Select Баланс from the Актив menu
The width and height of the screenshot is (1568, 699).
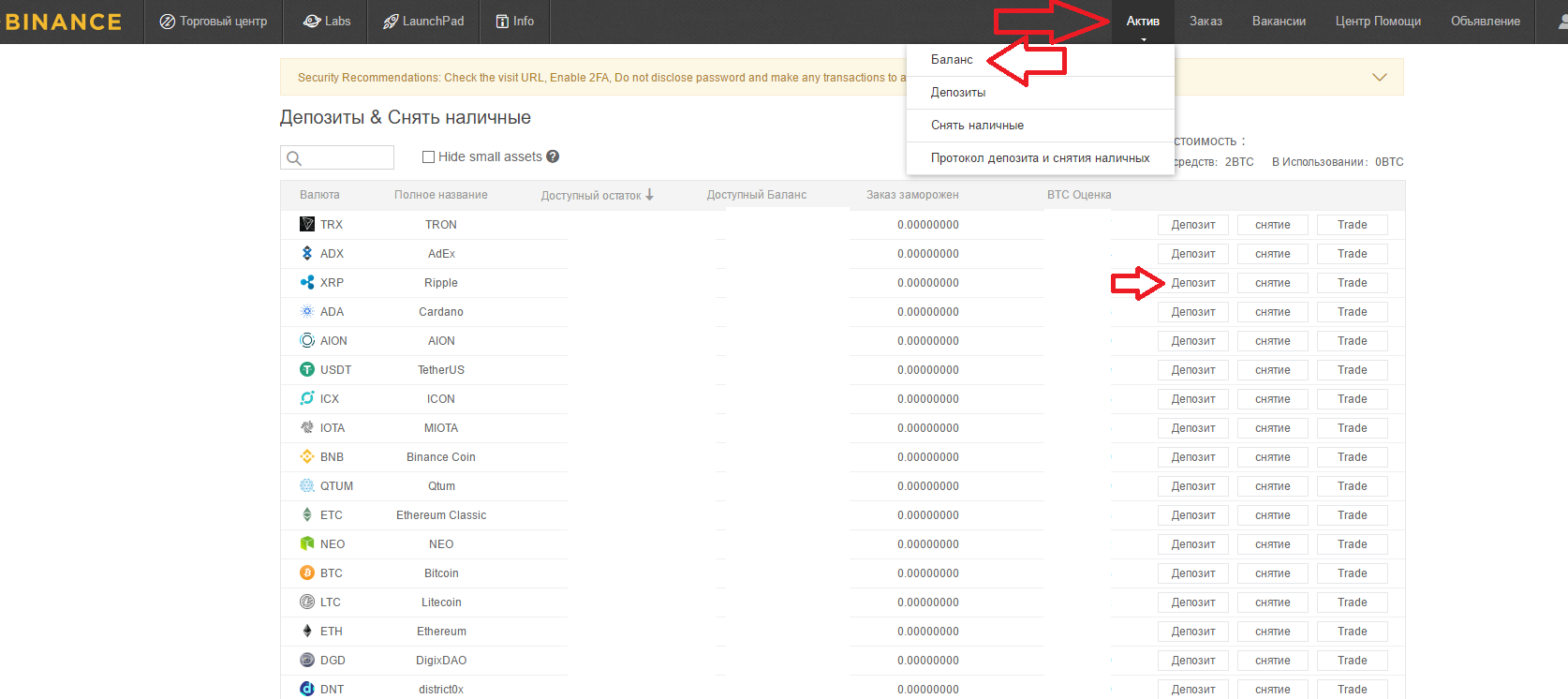(x=952, y=59)
